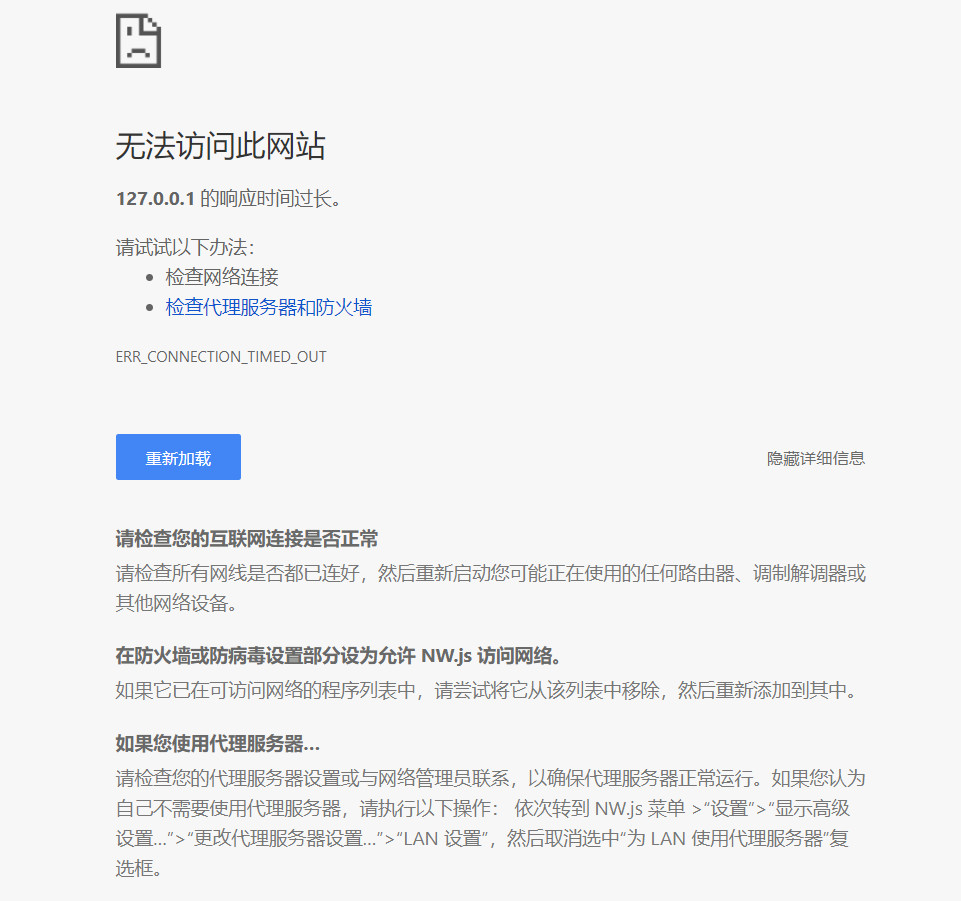Click paragraph starting 请检查所有网线是否都已连好
The height and width of the screenshot is (901, 961).
(x=490, y=588)
